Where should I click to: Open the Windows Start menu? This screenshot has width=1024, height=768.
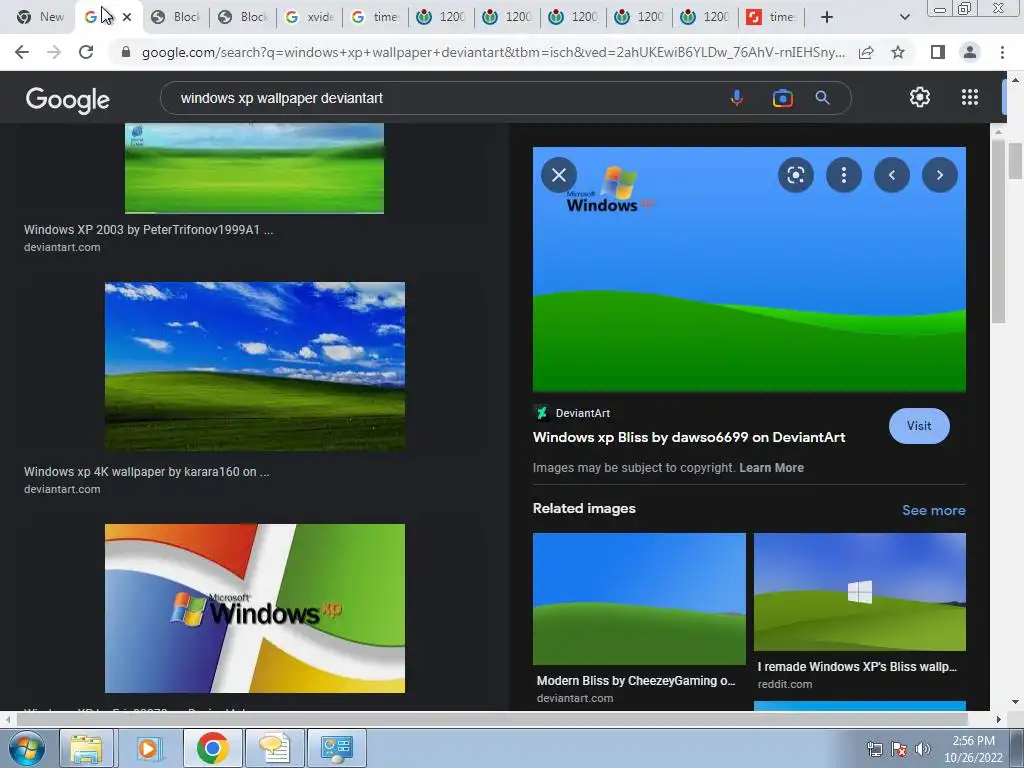point(26,748)
